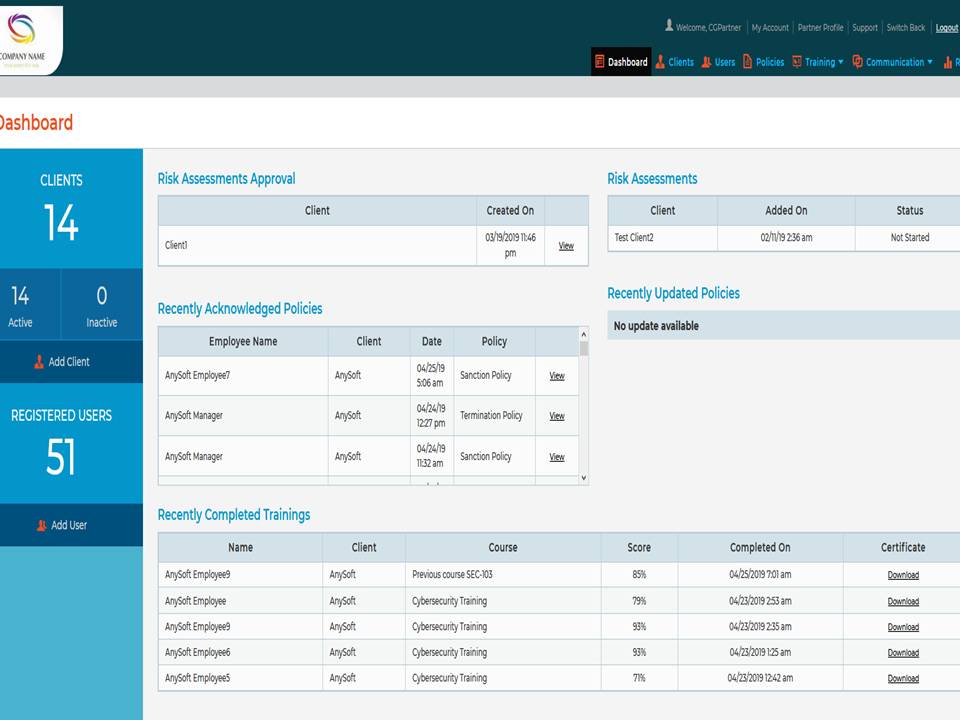The width and height of the screenshot is (960, 720).
Task: View Client1 risk assessment approval
Action: [566, 246]
